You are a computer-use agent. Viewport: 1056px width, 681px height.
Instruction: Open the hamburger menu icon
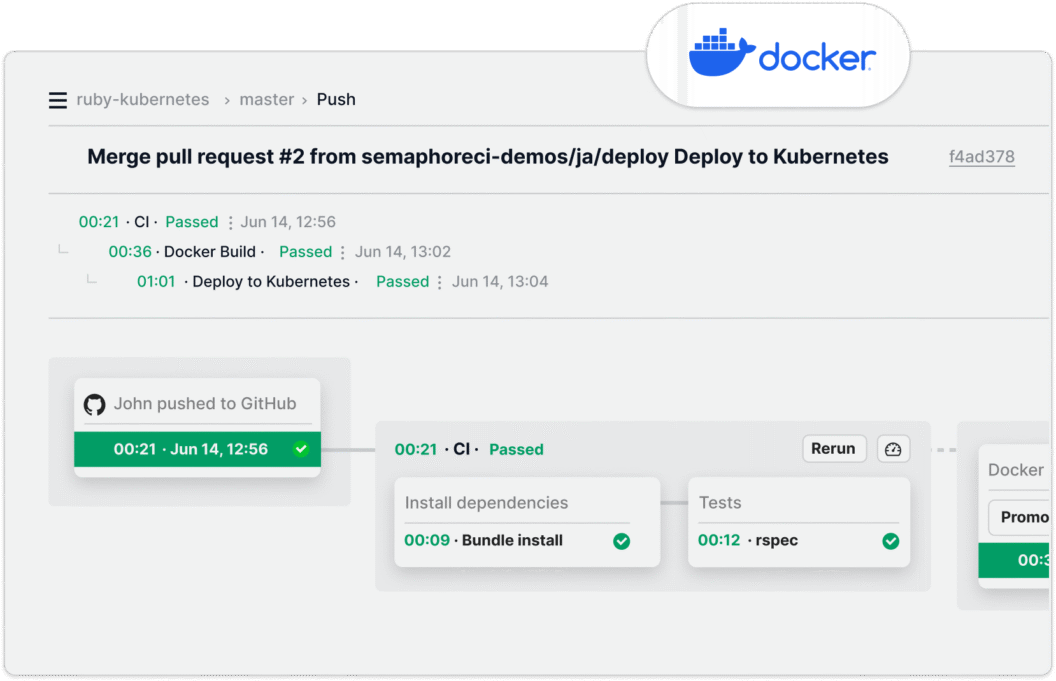[58, 100]
